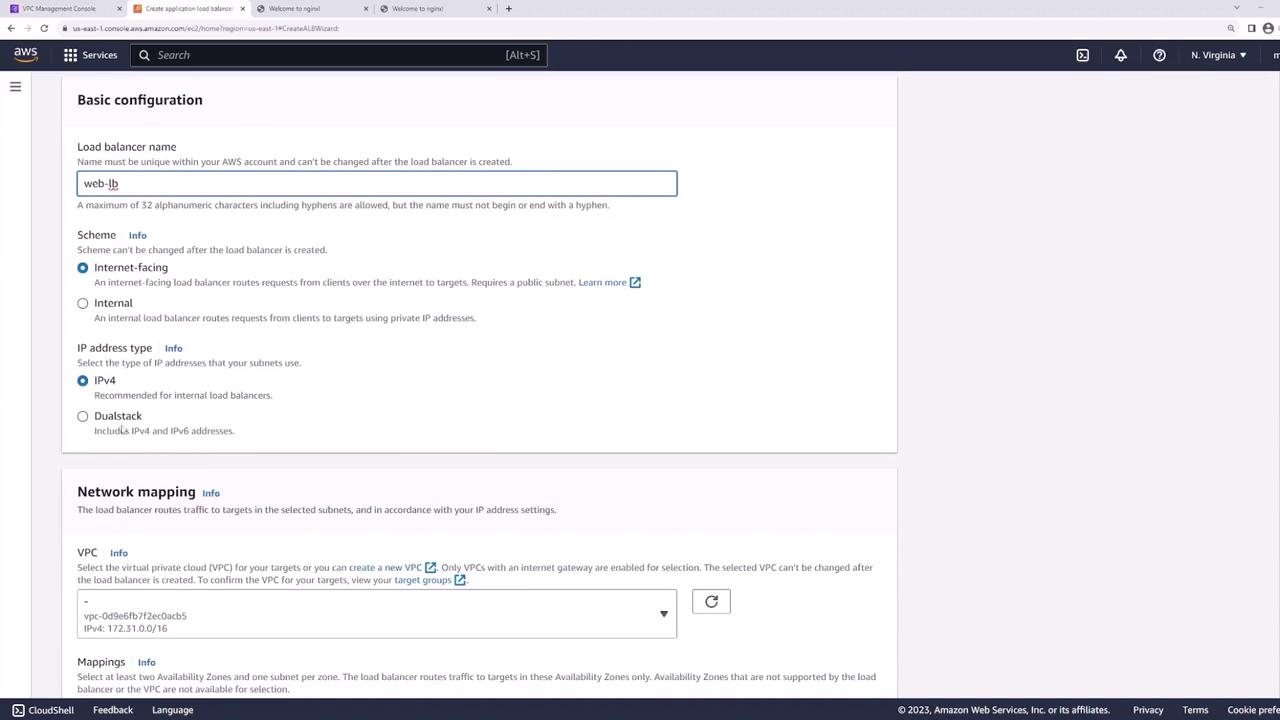
Task: Open the VPC Info link
Action: tap(118, 553)
